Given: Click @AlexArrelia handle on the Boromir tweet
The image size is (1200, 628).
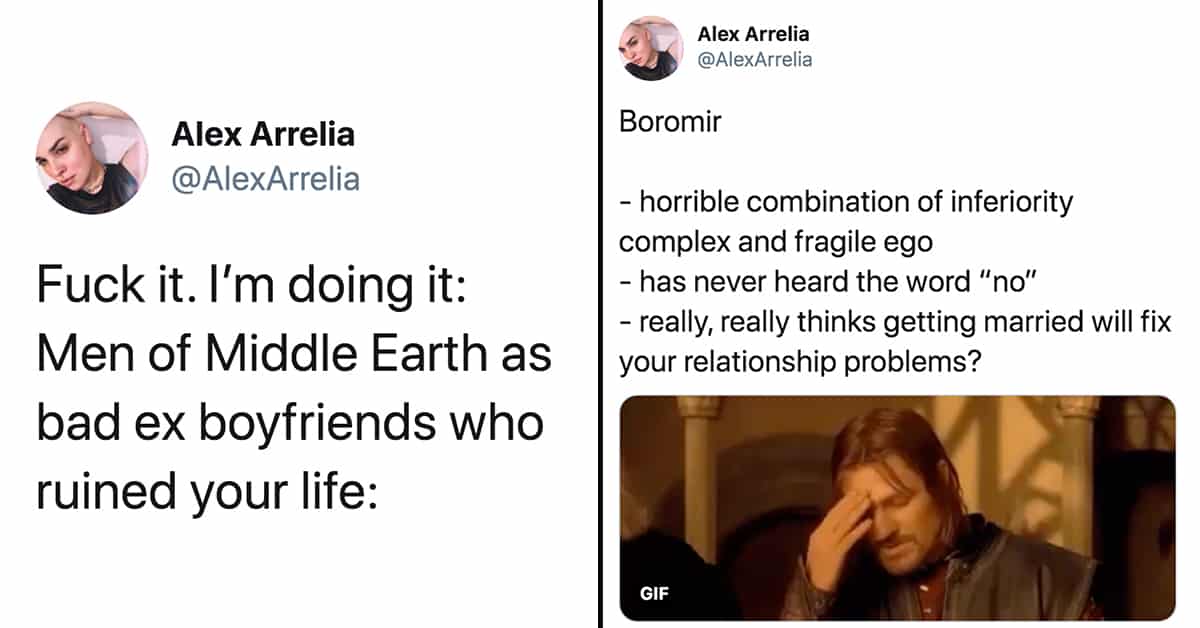Looking at the screenshot, I should point(755,60).
